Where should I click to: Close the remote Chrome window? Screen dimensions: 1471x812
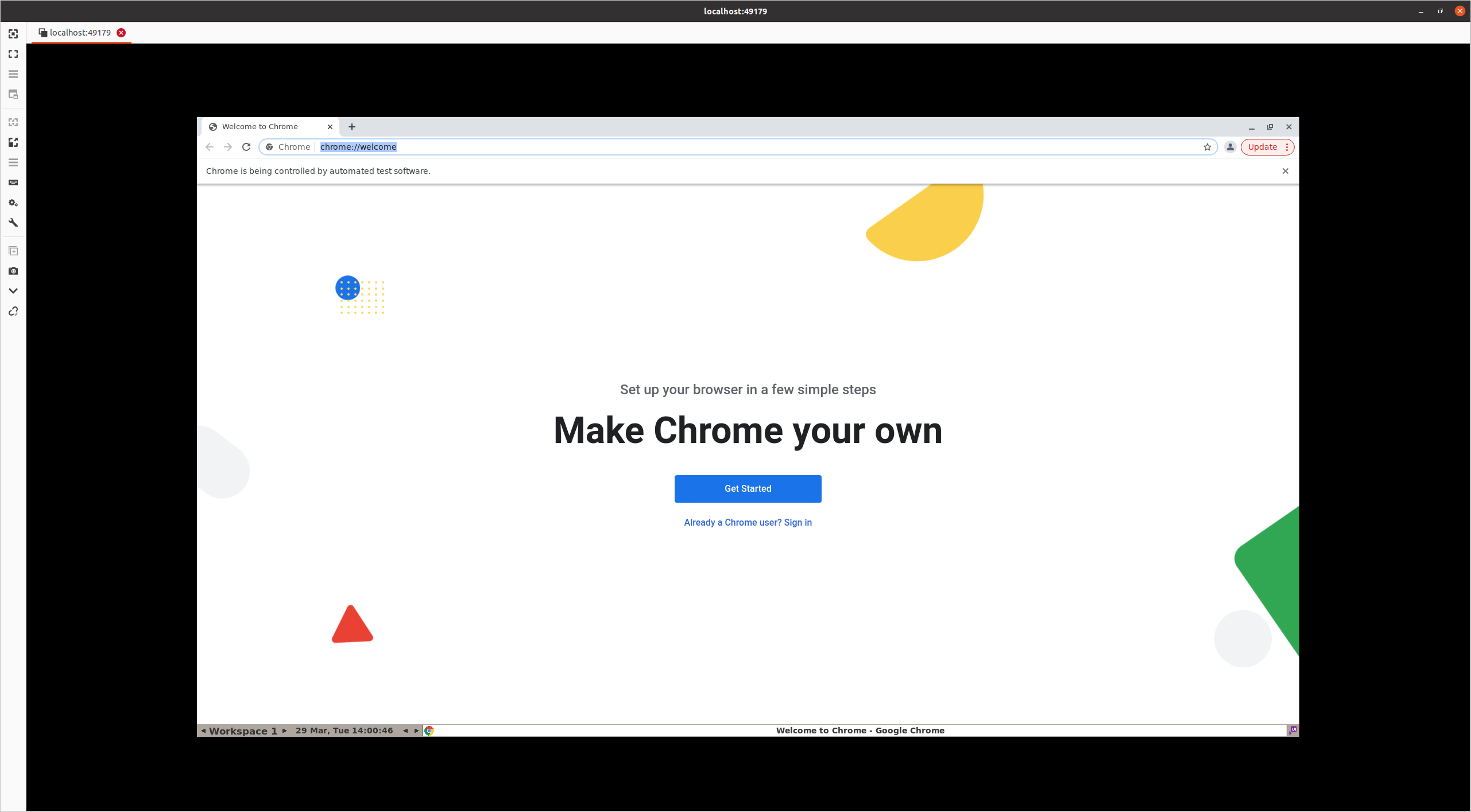(x=1289, y=127)
